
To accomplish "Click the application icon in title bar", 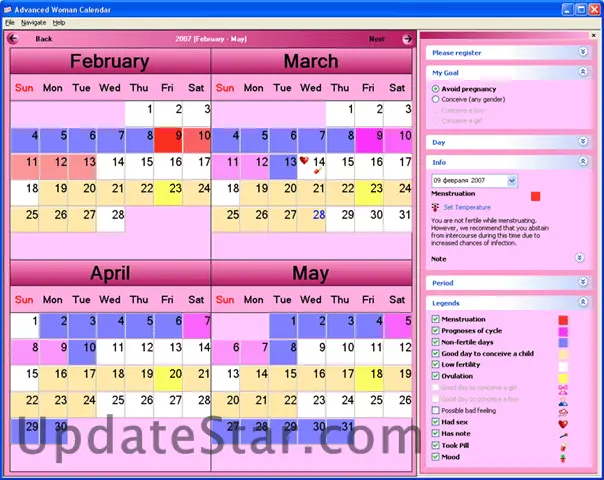I will (7, 9).
